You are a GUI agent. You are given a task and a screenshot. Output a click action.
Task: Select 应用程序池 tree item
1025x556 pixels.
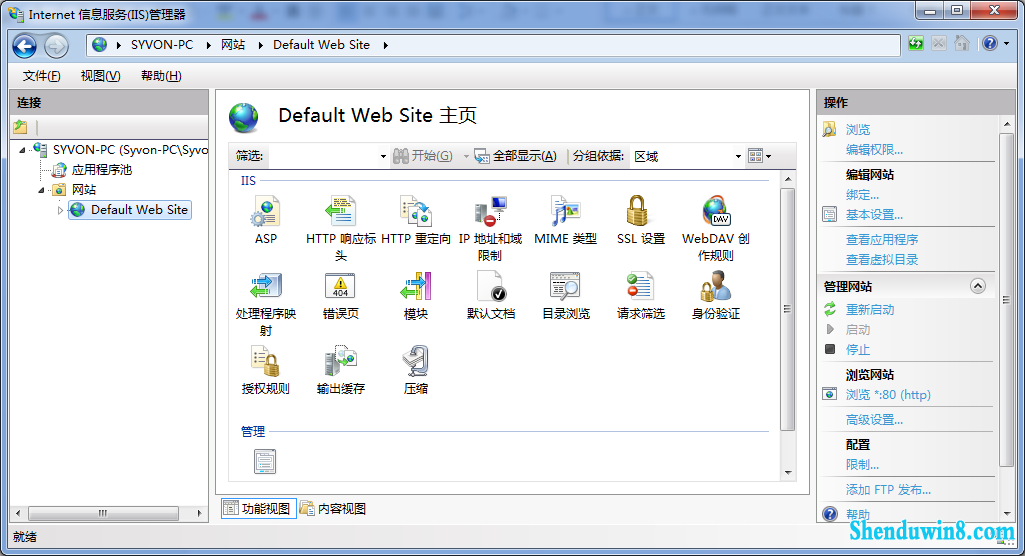[x=101, y=170]
